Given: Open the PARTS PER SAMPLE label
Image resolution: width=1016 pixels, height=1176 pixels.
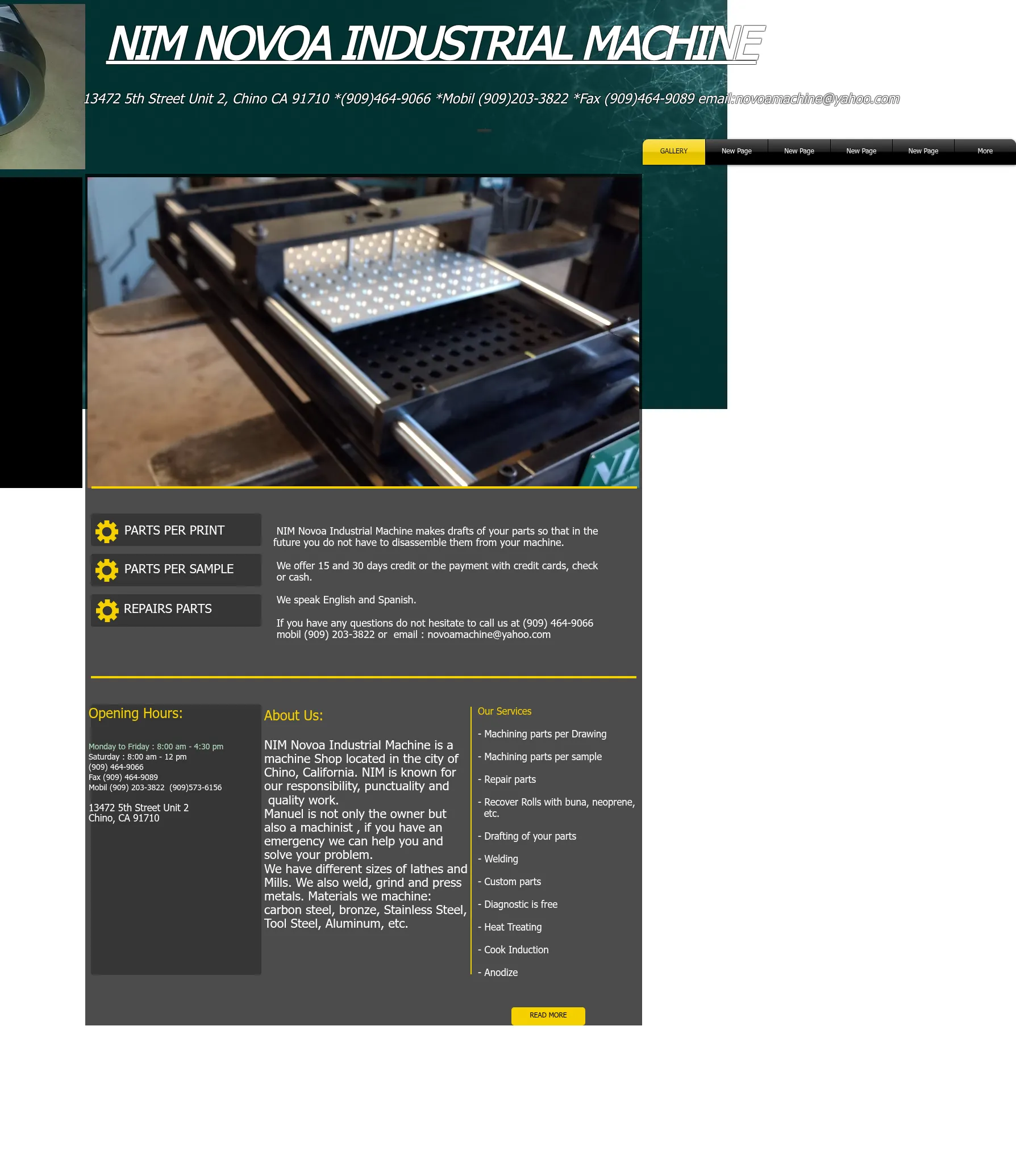Looking at the screenshot, I should [x=178, y=569].
